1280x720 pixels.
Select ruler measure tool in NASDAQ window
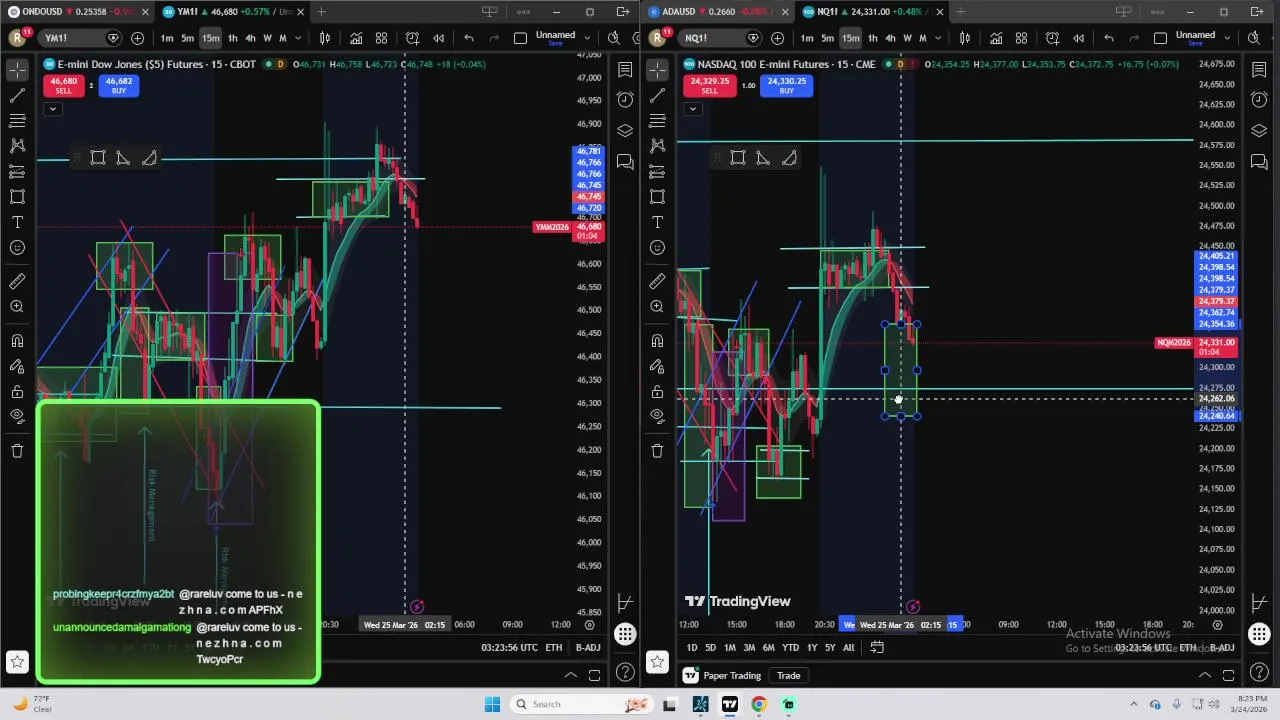pos(657,282)
